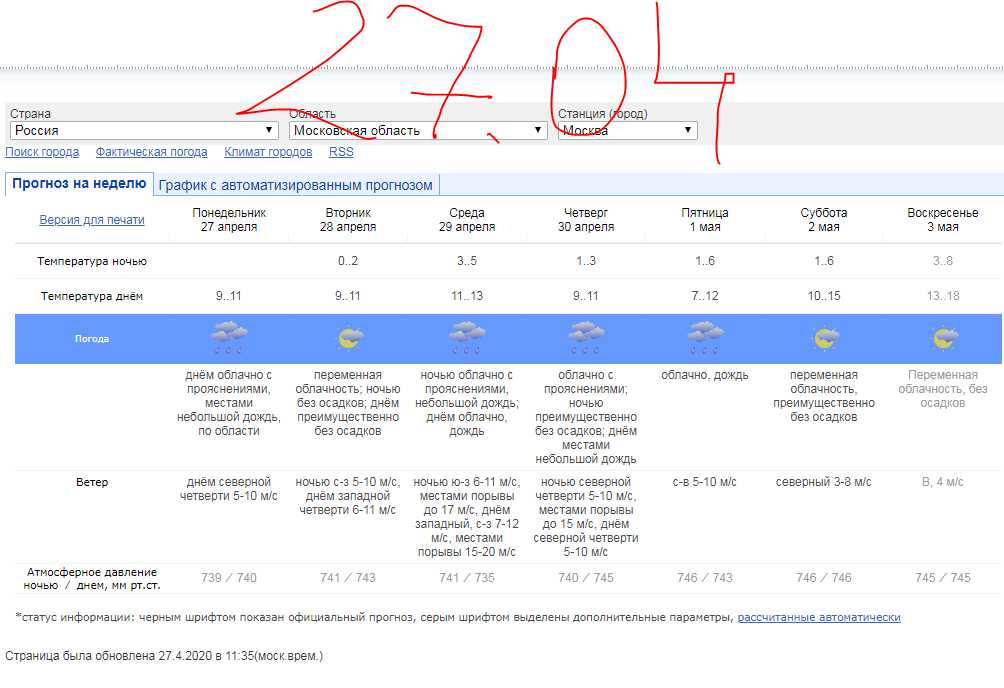Click Sunday 3 May partly cloudy icon
The height and width of the screenshot is (688, 1004).
pyautogui.click(x=943, y=338)
